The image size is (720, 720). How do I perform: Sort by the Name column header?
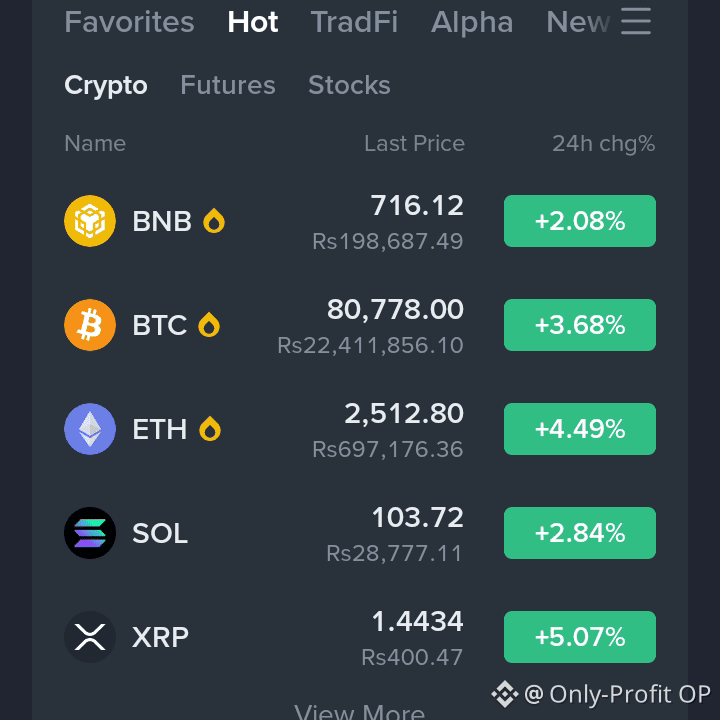coord(95,144)
